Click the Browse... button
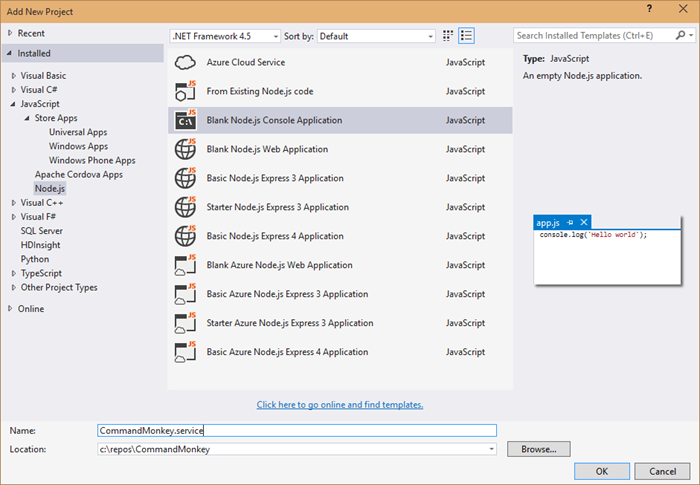 (x=538, y=449)
